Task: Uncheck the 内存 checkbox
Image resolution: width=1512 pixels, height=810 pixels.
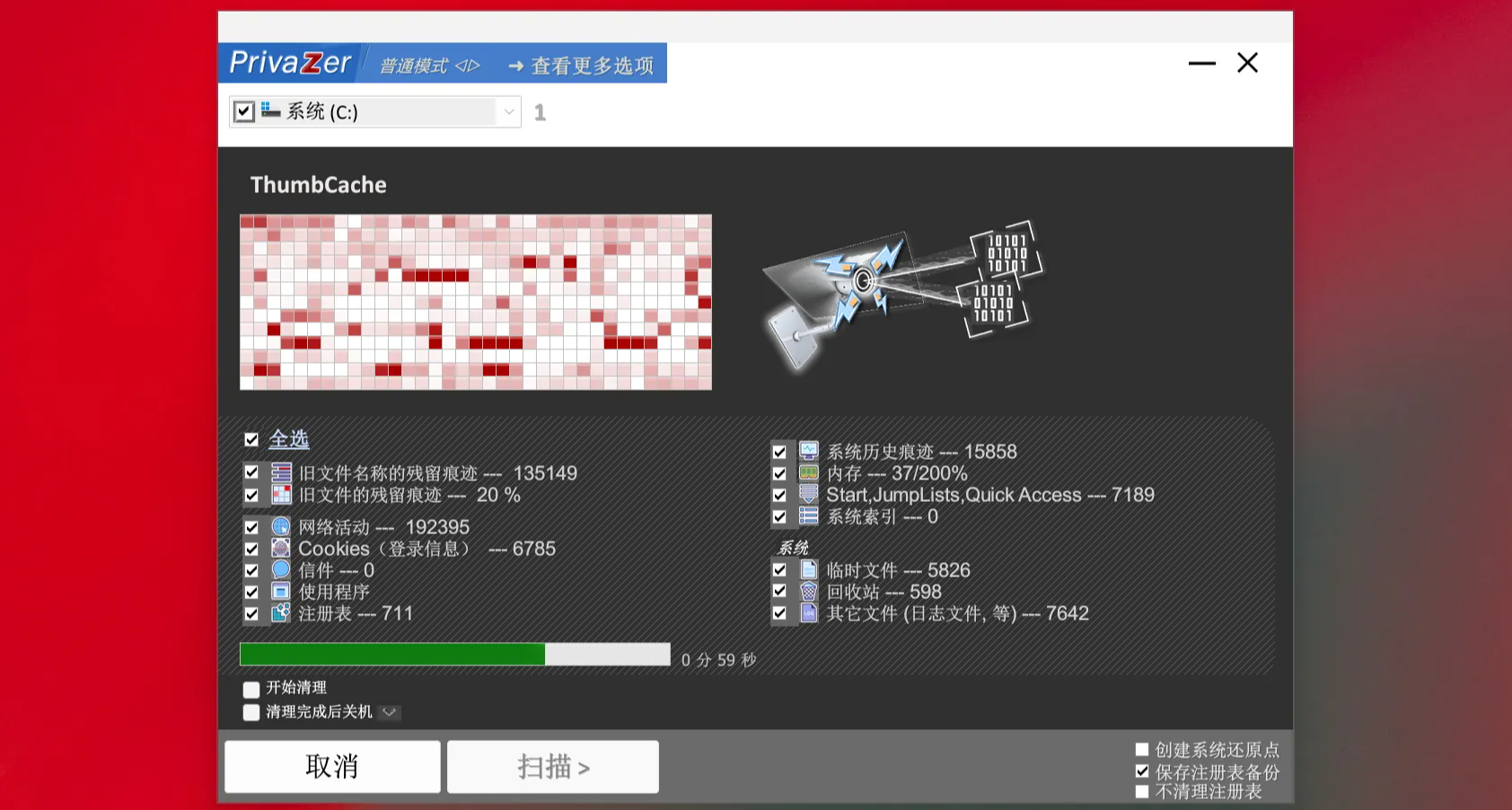Action: 779,473
